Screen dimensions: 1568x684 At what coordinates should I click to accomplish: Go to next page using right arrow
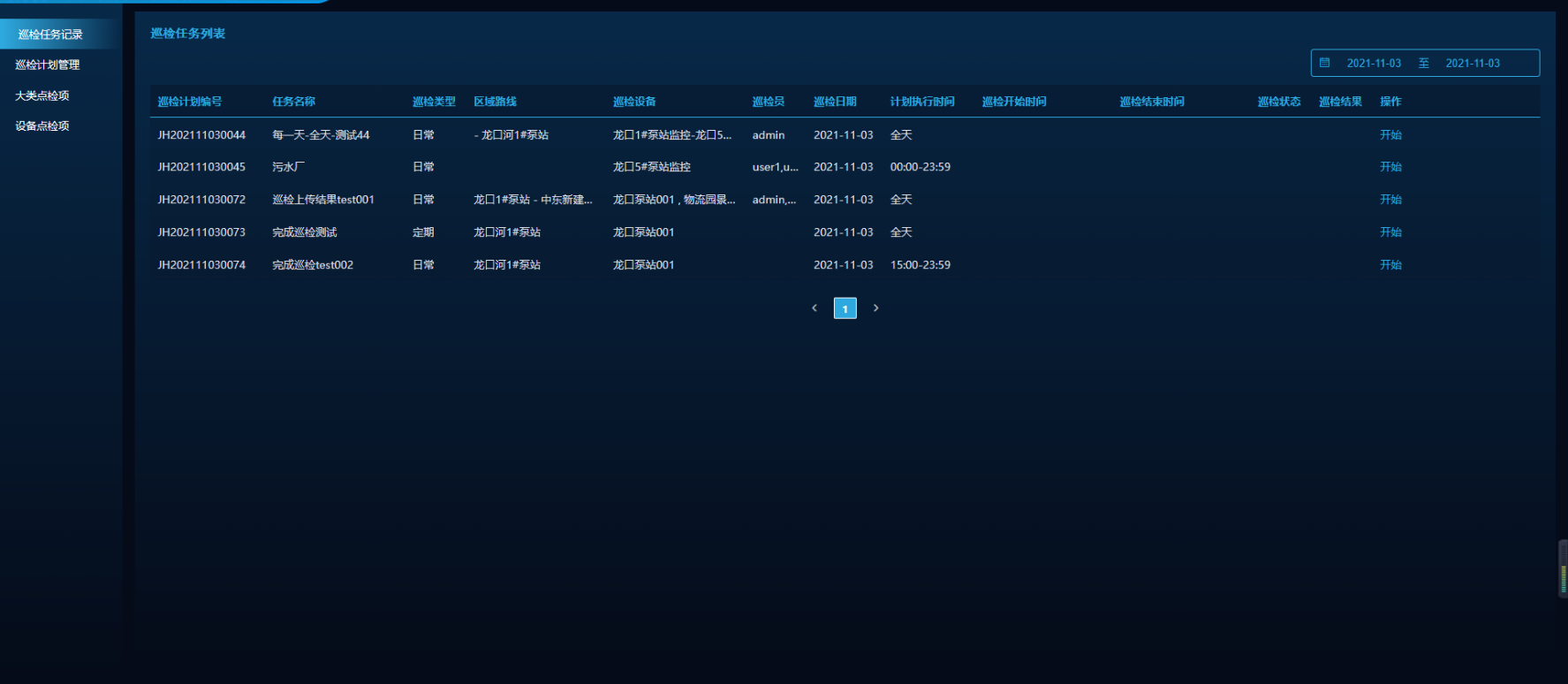(875, 308)
